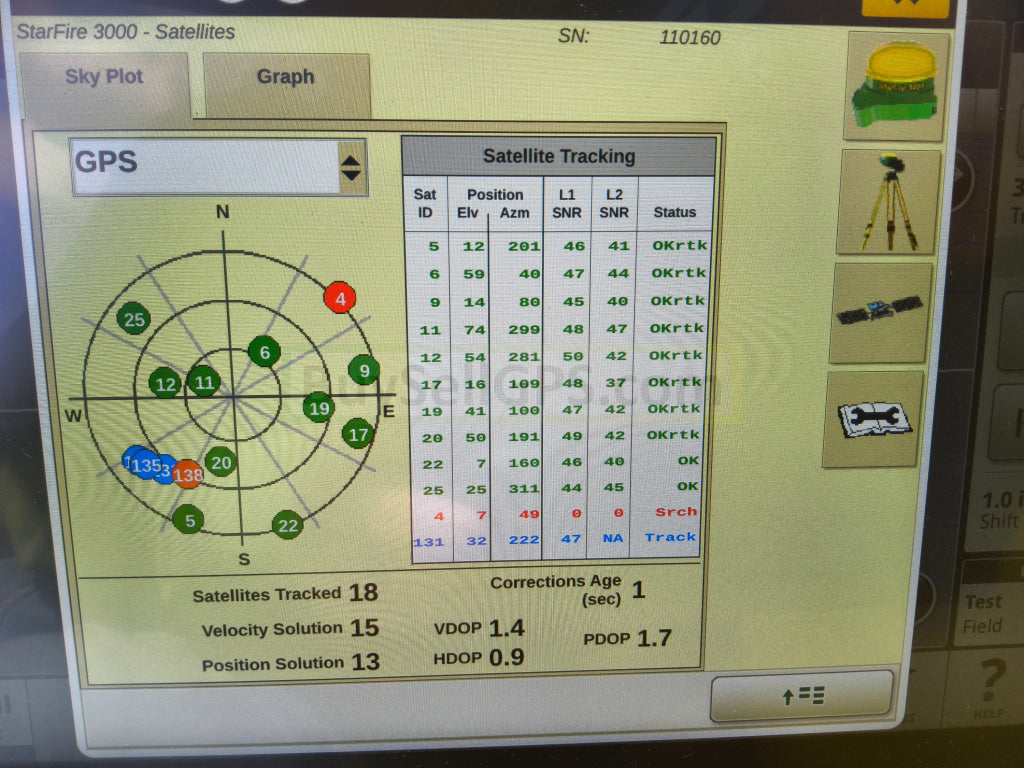Click the Satellite Tracking table header
This screenshot has width=1024, height=768.
558,156
